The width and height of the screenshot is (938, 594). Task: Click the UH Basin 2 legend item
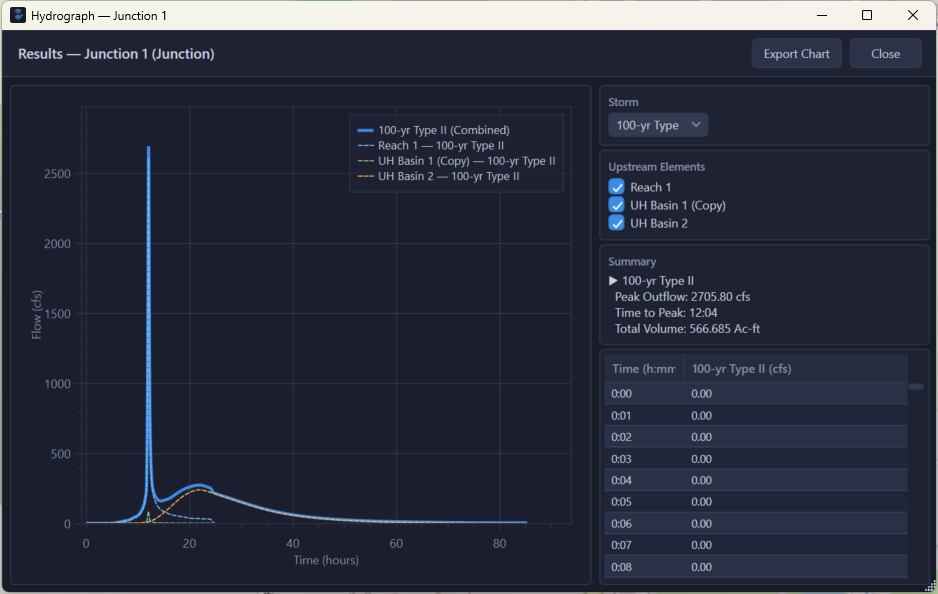(x=448, y=176)
